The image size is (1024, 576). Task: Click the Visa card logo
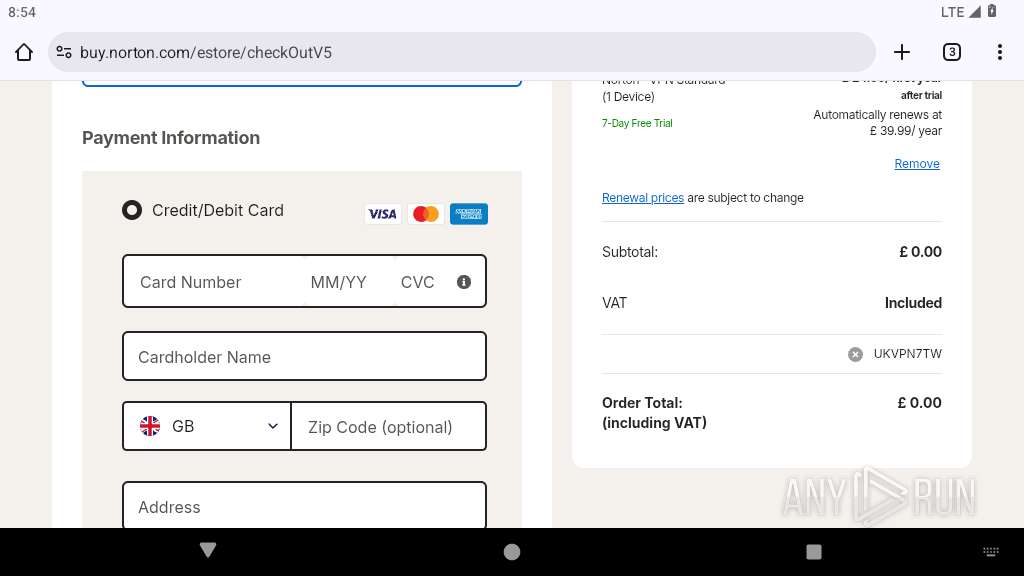tap(382, 214)
